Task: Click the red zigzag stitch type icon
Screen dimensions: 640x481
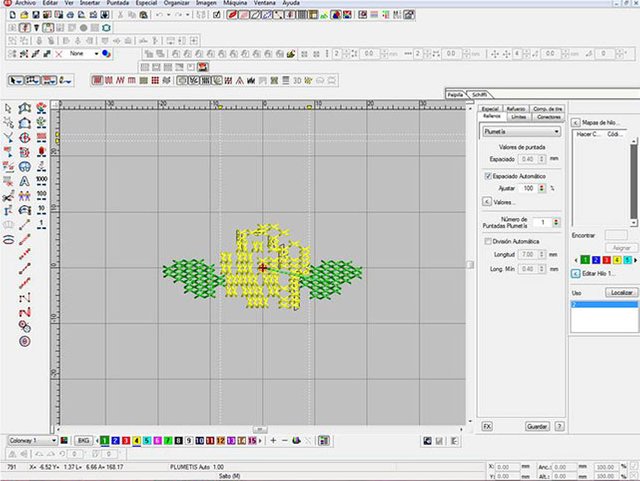Action: click(120, 80)
